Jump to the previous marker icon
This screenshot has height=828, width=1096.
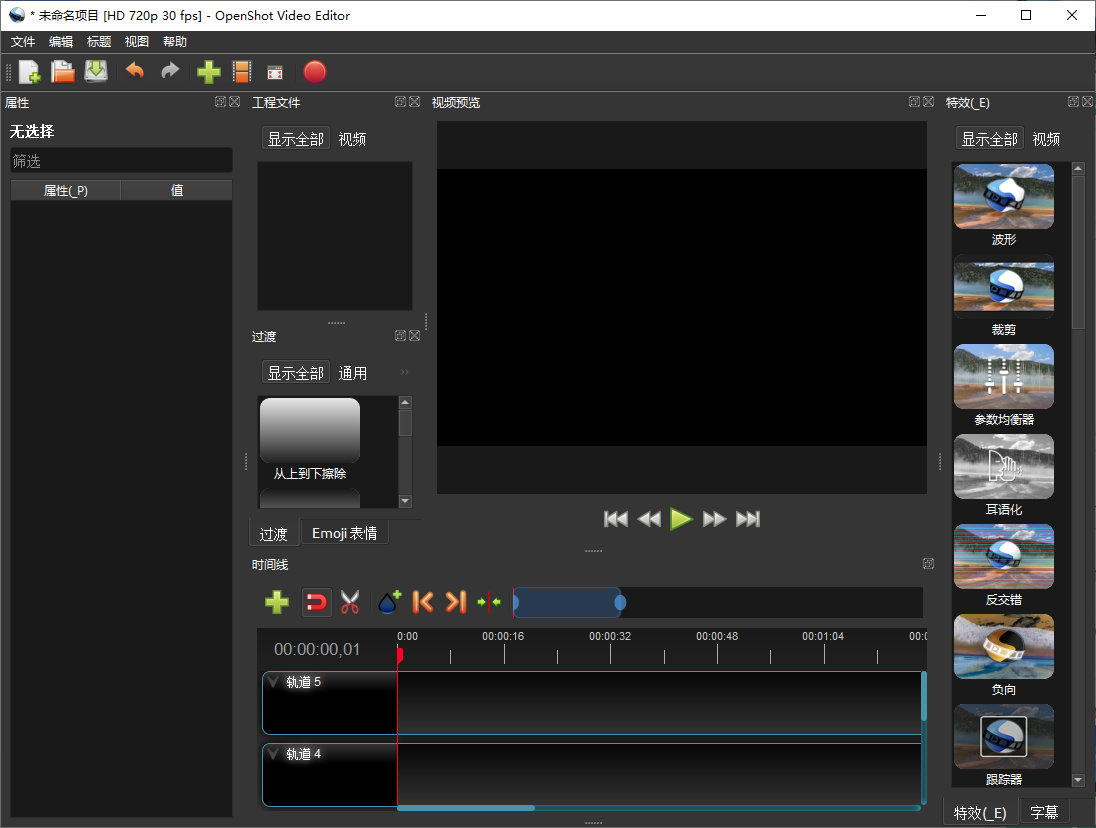pos(423,602)
